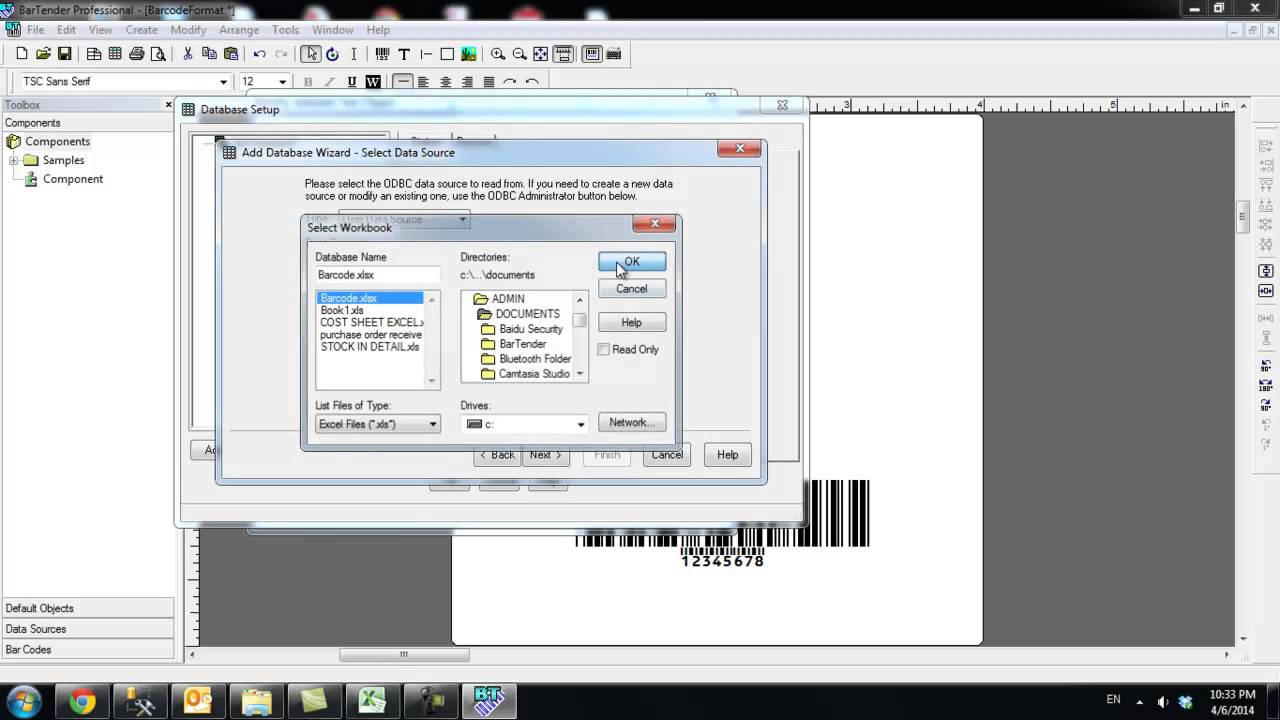Select the barcode creation tool

[382, 54]
